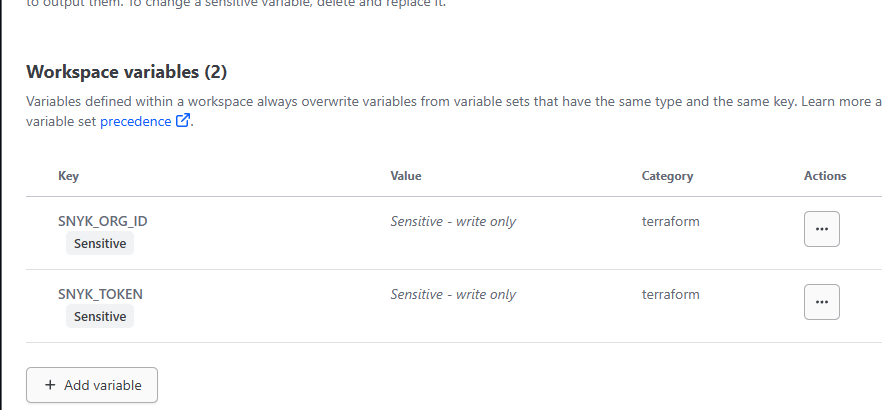Select the SNYK_TOKEN key name
Screen dimensions: 882x410
100,295
